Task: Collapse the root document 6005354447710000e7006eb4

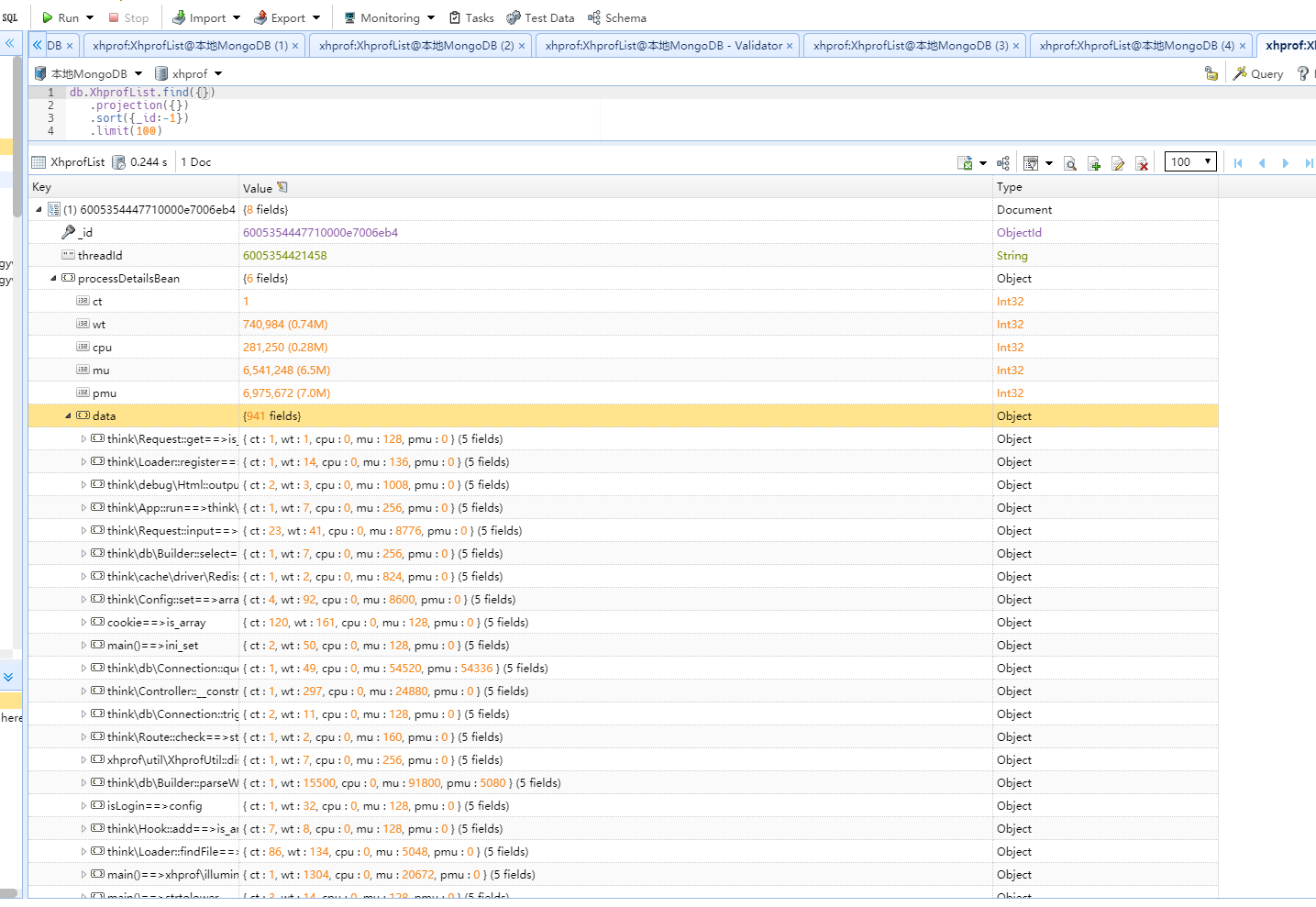Action: tap(39, 210)
